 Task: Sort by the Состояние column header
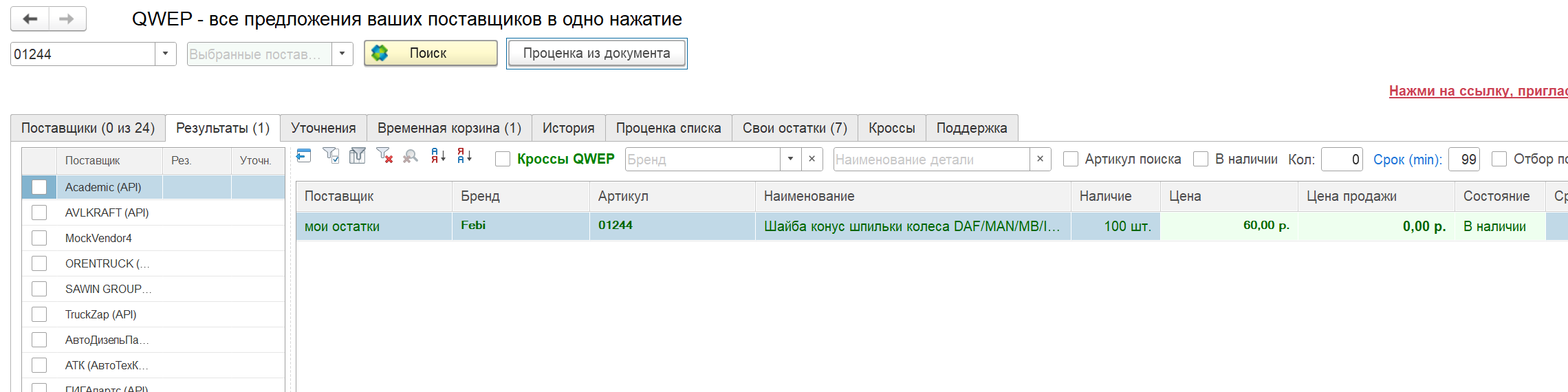click(1500, 196)
